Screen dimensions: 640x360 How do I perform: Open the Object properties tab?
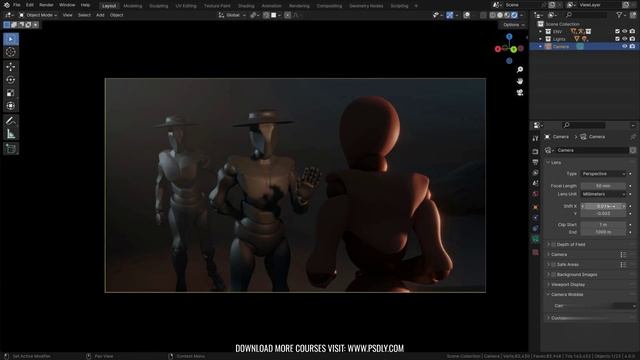coord(536,207)
